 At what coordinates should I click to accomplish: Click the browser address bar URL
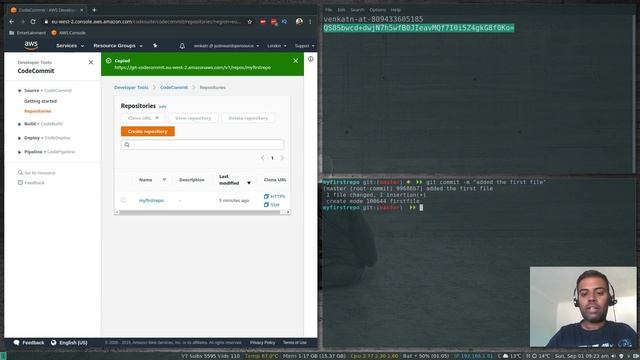point(146,22)
